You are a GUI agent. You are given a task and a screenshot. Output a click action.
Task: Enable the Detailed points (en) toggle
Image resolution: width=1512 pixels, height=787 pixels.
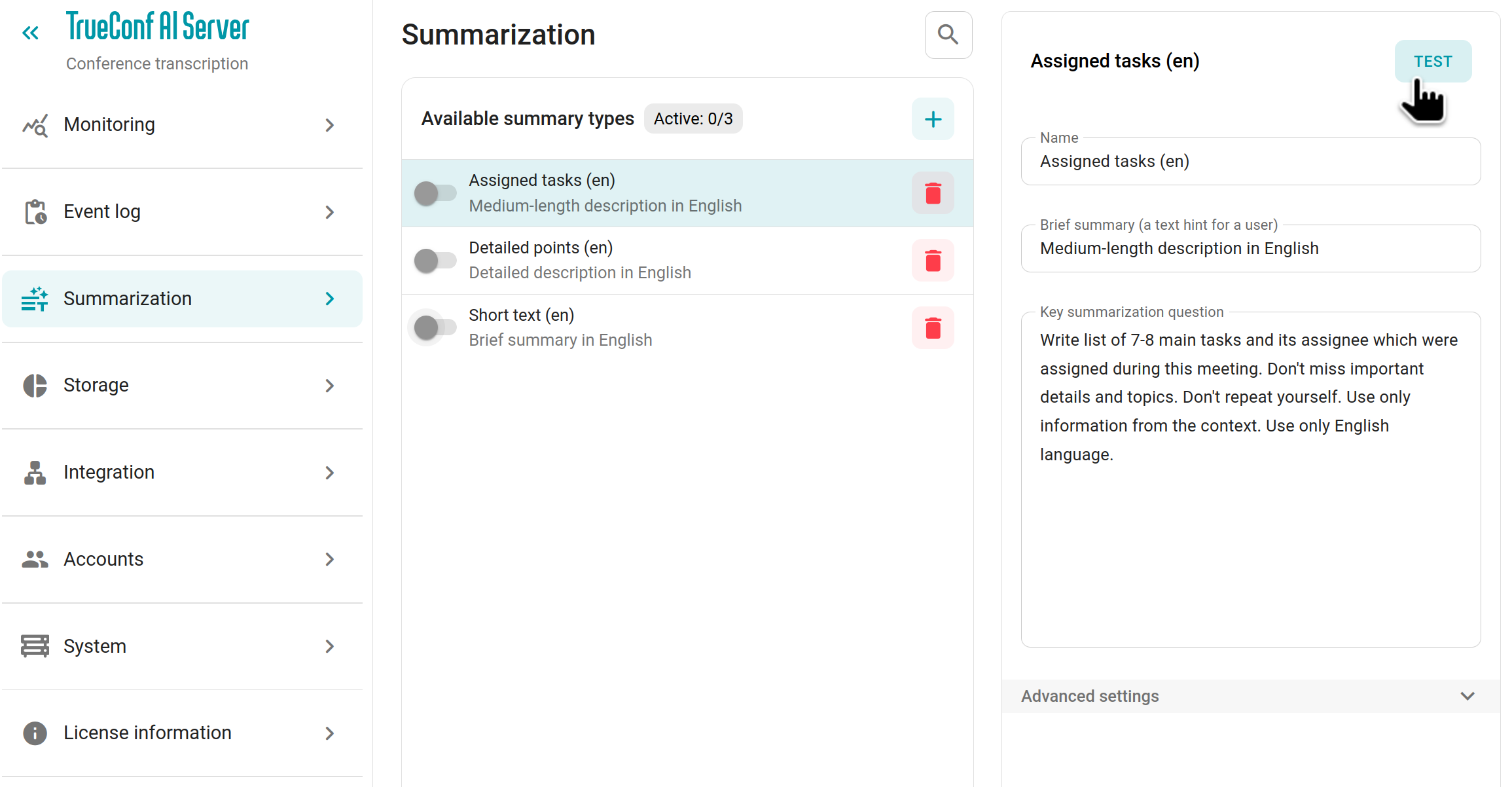coord(435,261)
